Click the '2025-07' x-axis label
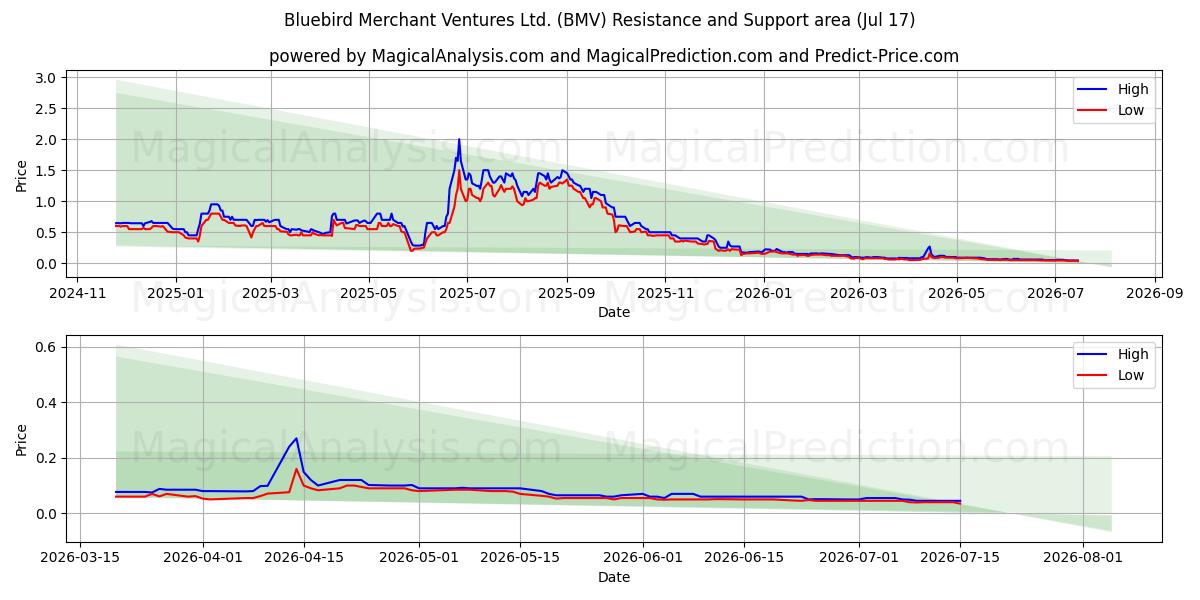The image size is (1200, 600). click(465, 293)
